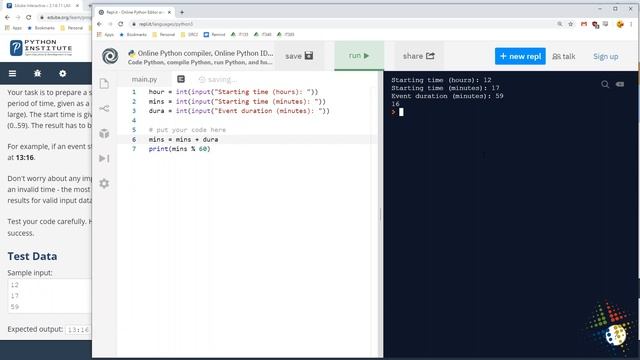Screen dimensions: 640x360
Task: Share the repl
Action: tap(418, 56)
